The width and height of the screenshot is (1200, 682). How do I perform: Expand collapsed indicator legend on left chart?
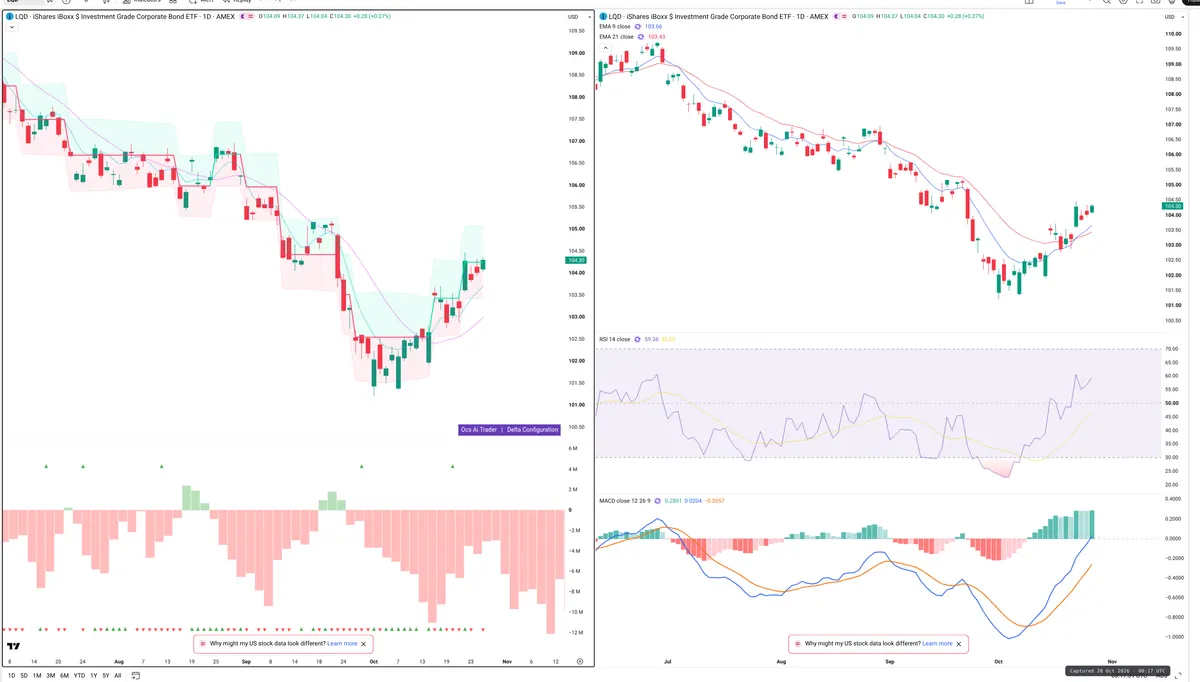point(10,28)
